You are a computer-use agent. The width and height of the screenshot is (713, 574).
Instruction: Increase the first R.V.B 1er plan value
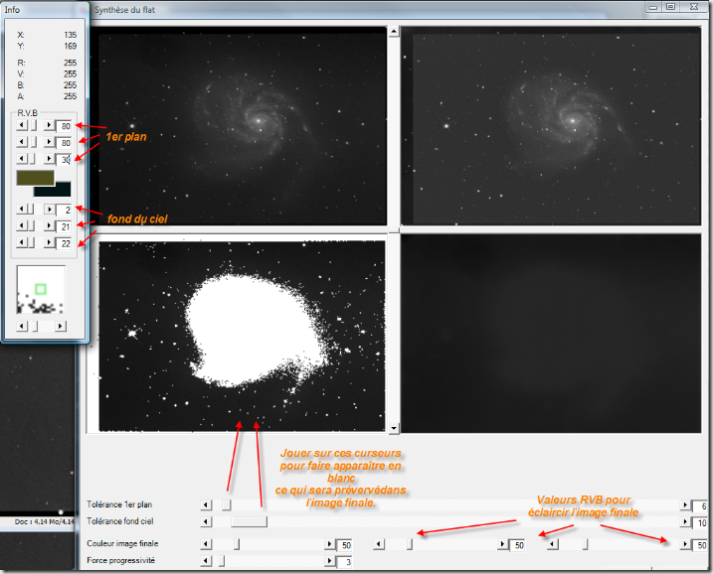coord(49,126)
